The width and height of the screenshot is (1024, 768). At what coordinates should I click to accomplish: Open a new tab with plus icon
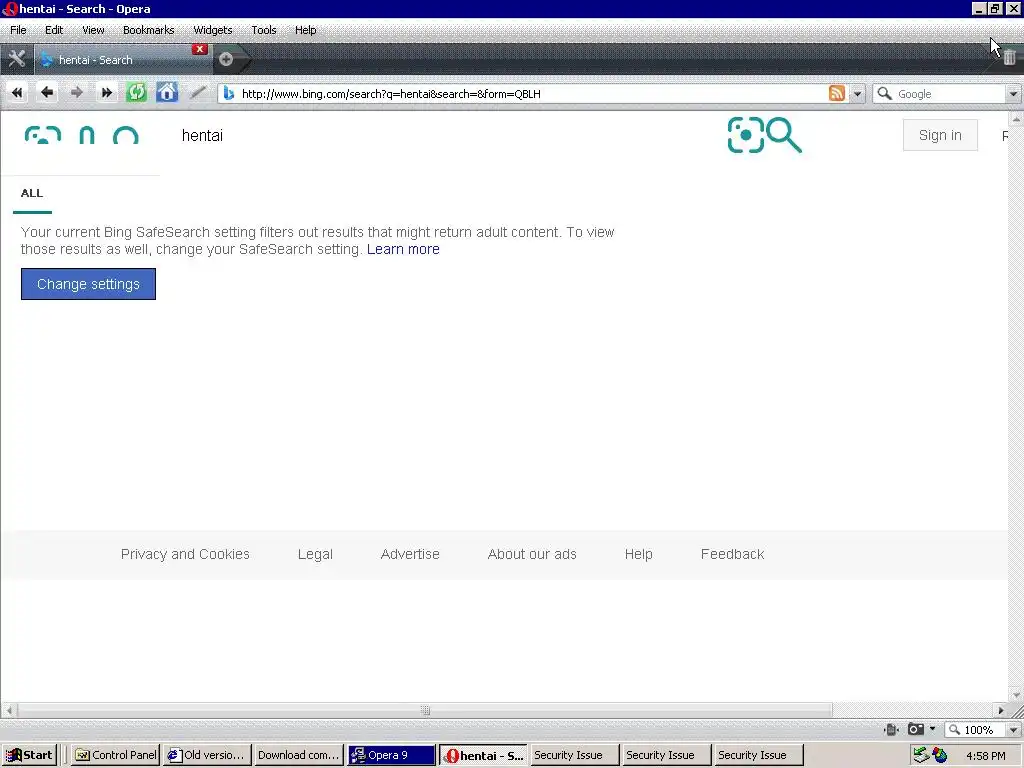point(226,59)
